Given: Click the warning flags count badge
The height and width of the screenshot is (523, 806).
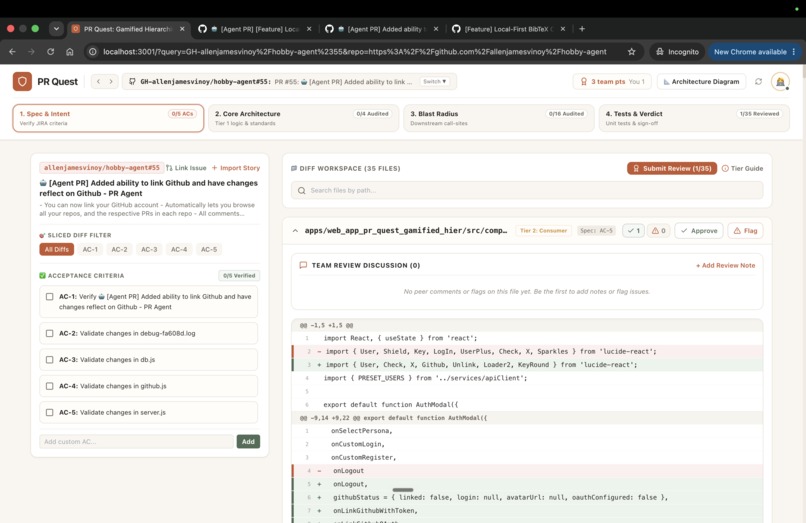Looking at the screenshot, I should [x=658, y=230].
